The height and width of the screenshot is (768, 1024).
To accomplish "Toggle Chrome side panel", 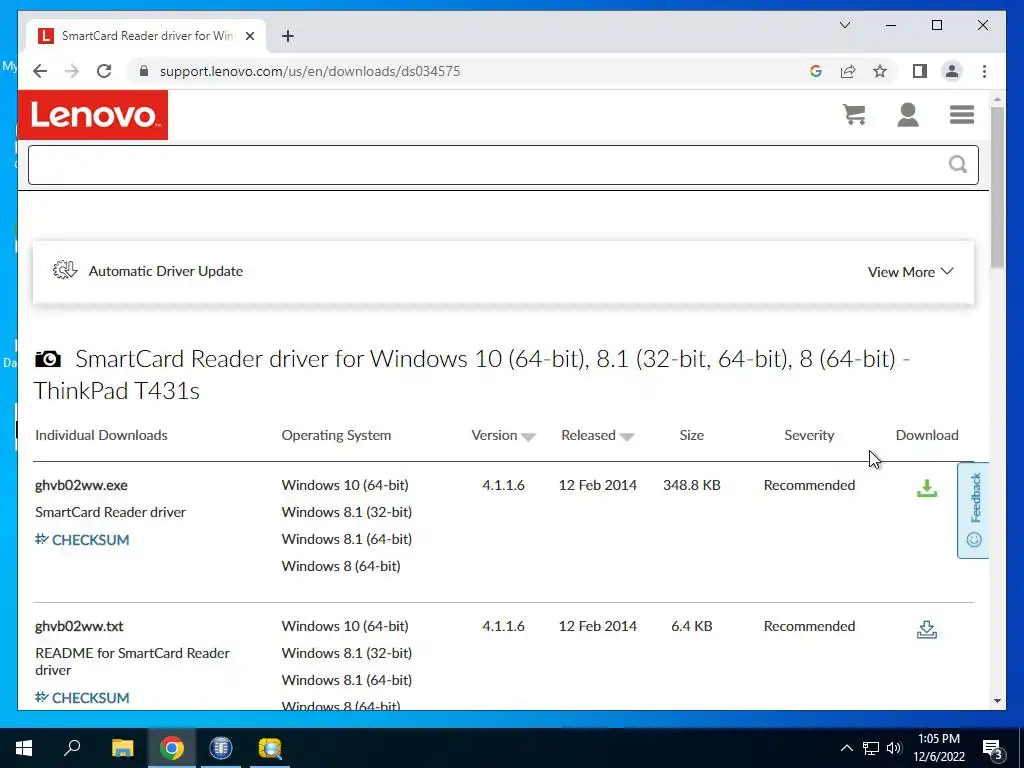I will tap(920, 71).
